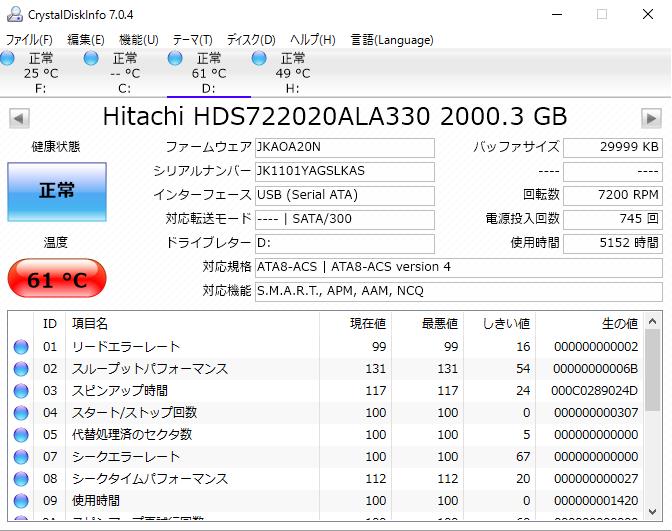
Task: Open the ファイル(F) menu
Action: [29, 40]
